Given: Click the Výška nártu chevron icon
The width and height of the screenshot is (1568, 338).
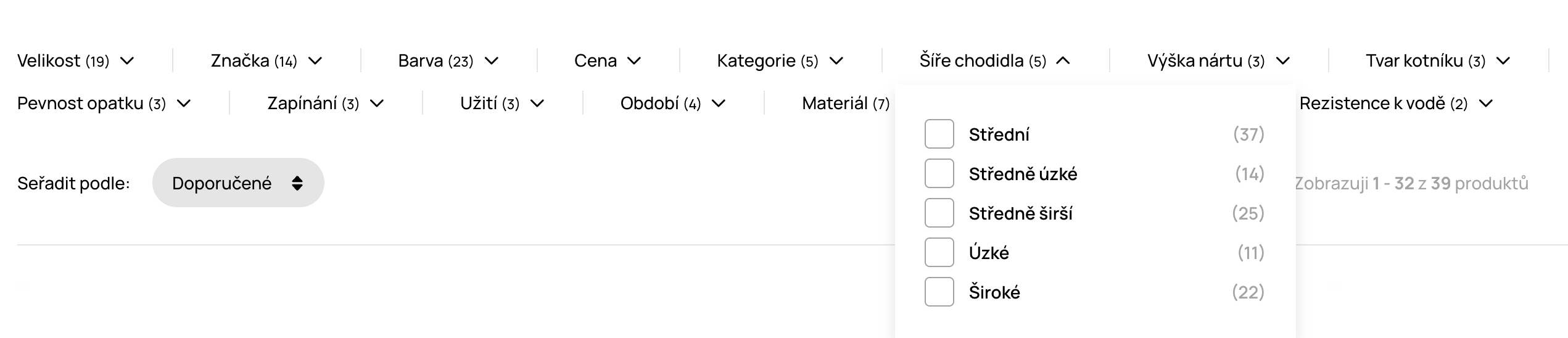Looking at the screenshot, I should pyautogui.click(x=1283, y=60).
